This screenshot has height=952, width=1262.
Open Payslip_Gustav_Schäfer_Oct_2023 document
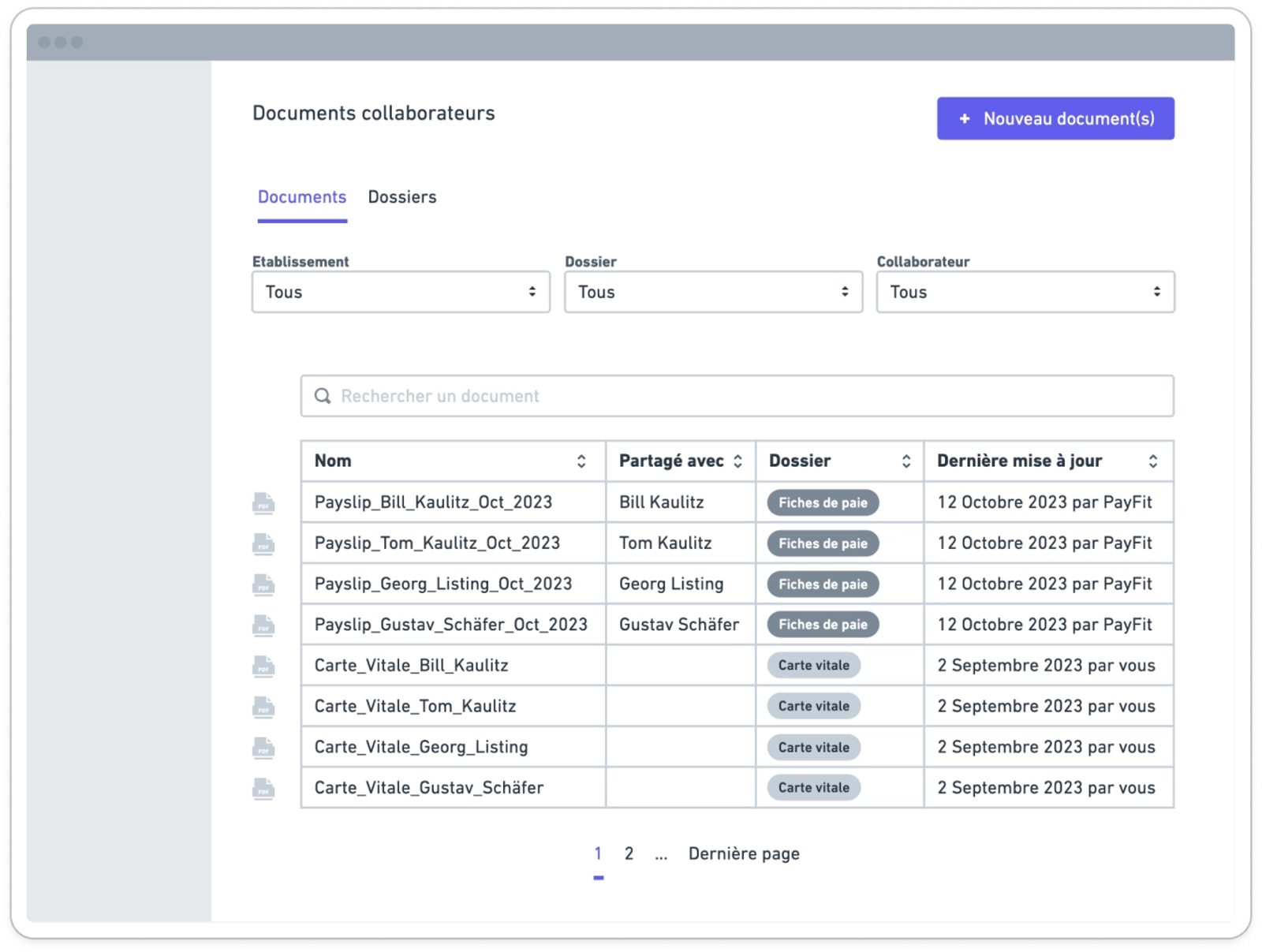click(x=451, y=625)
